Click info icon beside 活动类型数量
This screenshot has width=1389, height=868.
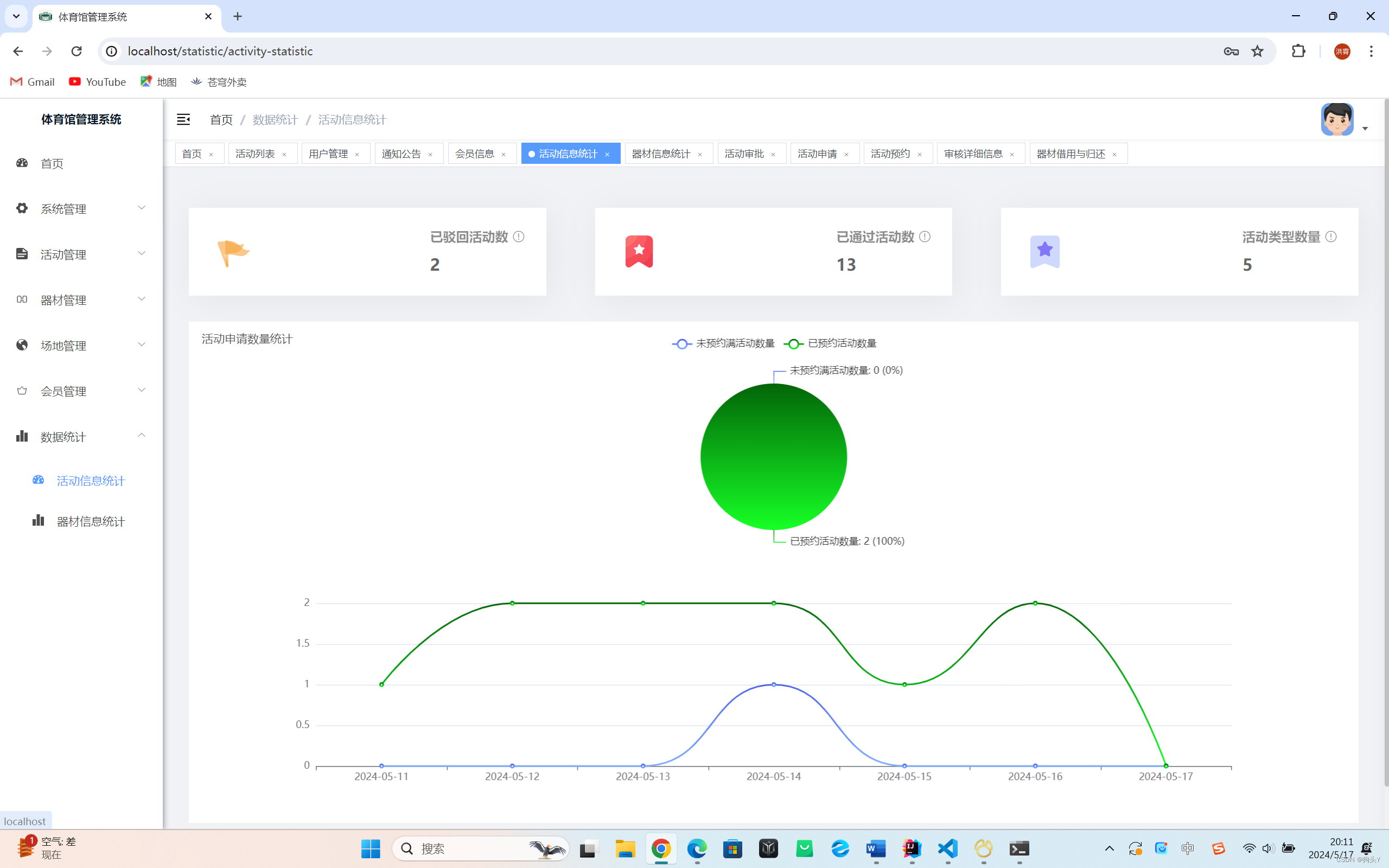(1331, 237)
